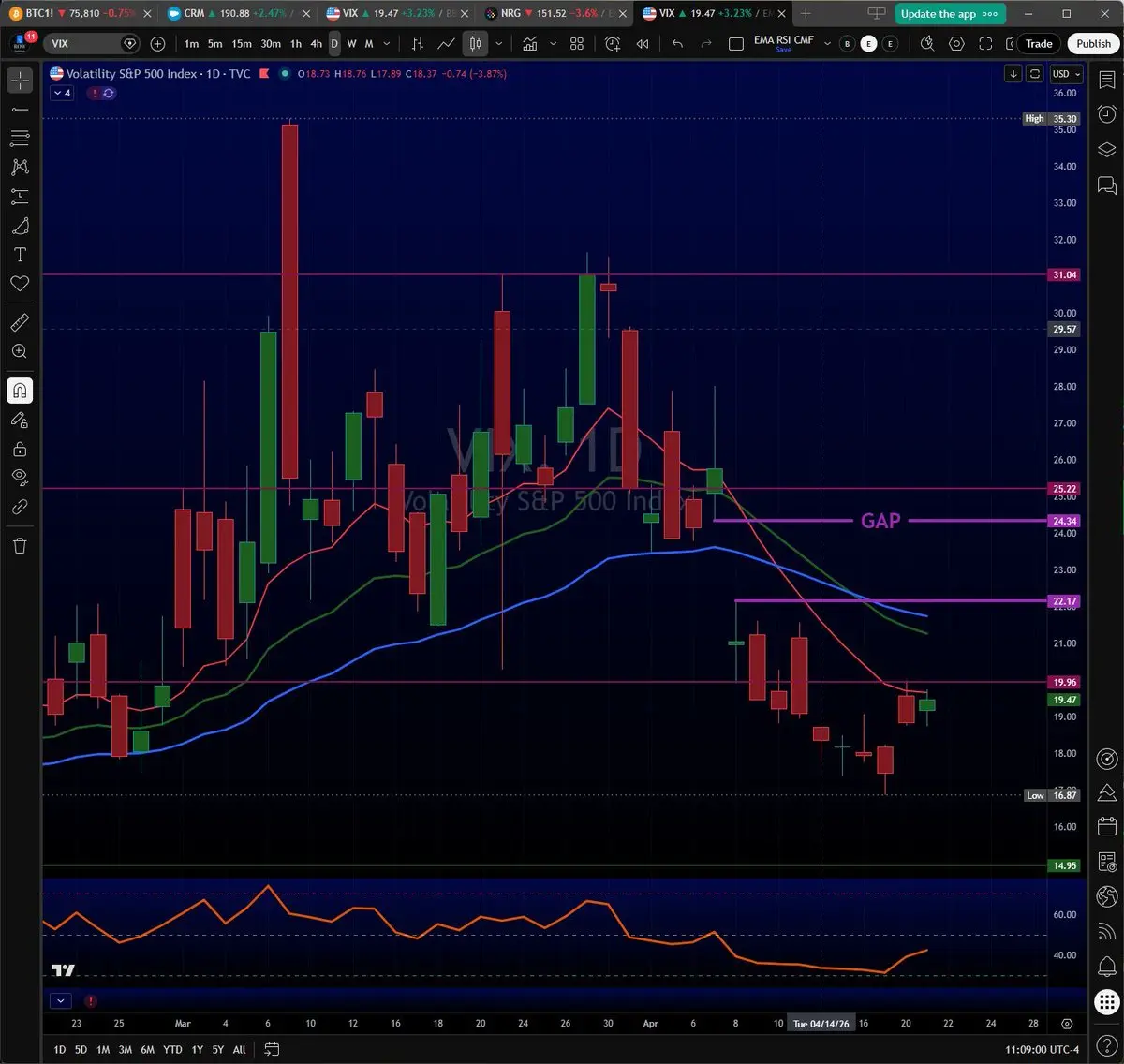1124x1064 pixels.
Task: Switch to bars chart style
Action: tap(418, 44)
